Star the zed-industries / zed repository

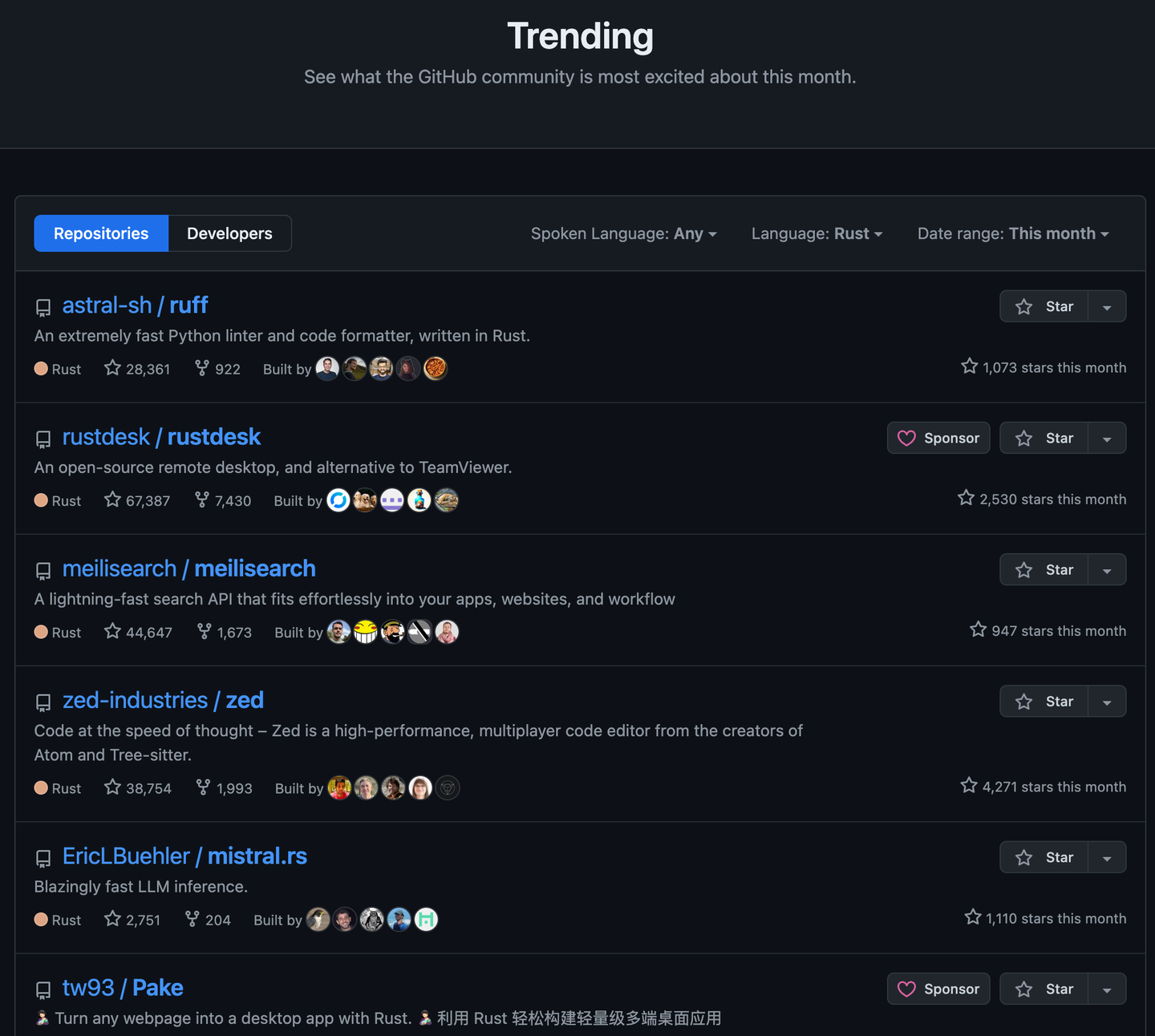click(1044, 702)
